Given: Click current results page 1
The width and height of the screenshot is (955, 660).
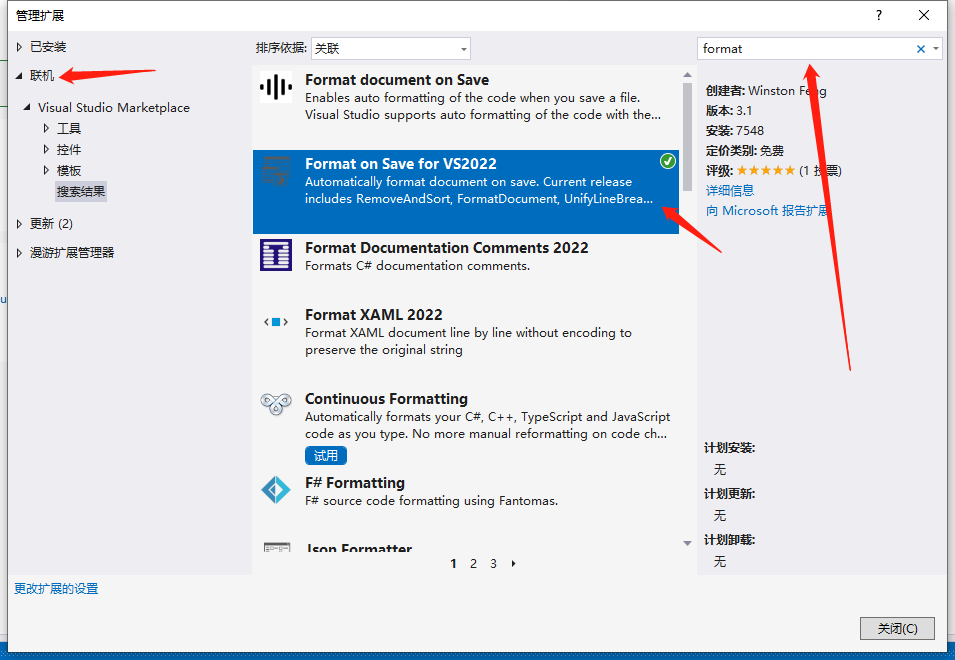Looking at the screenshot, I should click(x=453, y=564).
